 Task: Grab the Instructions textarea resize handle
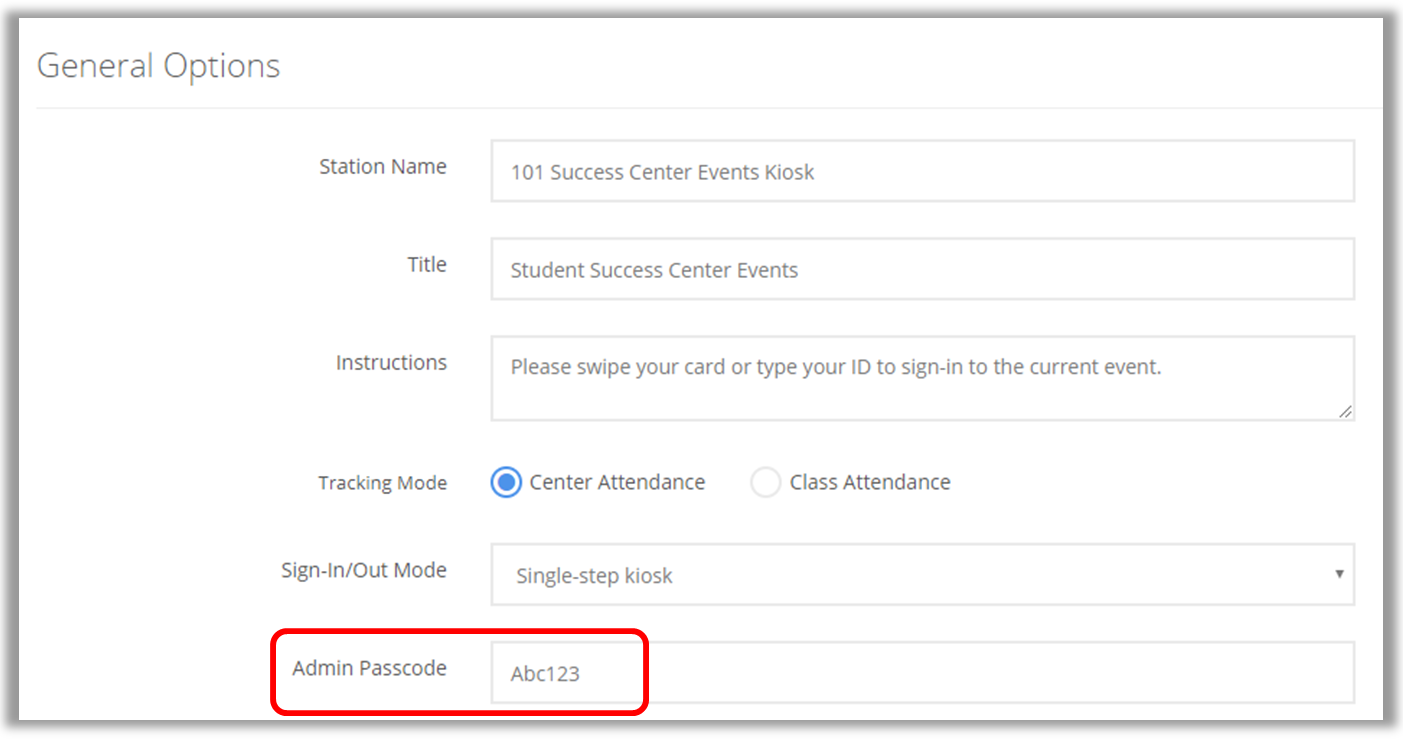tap(1345, 411)
